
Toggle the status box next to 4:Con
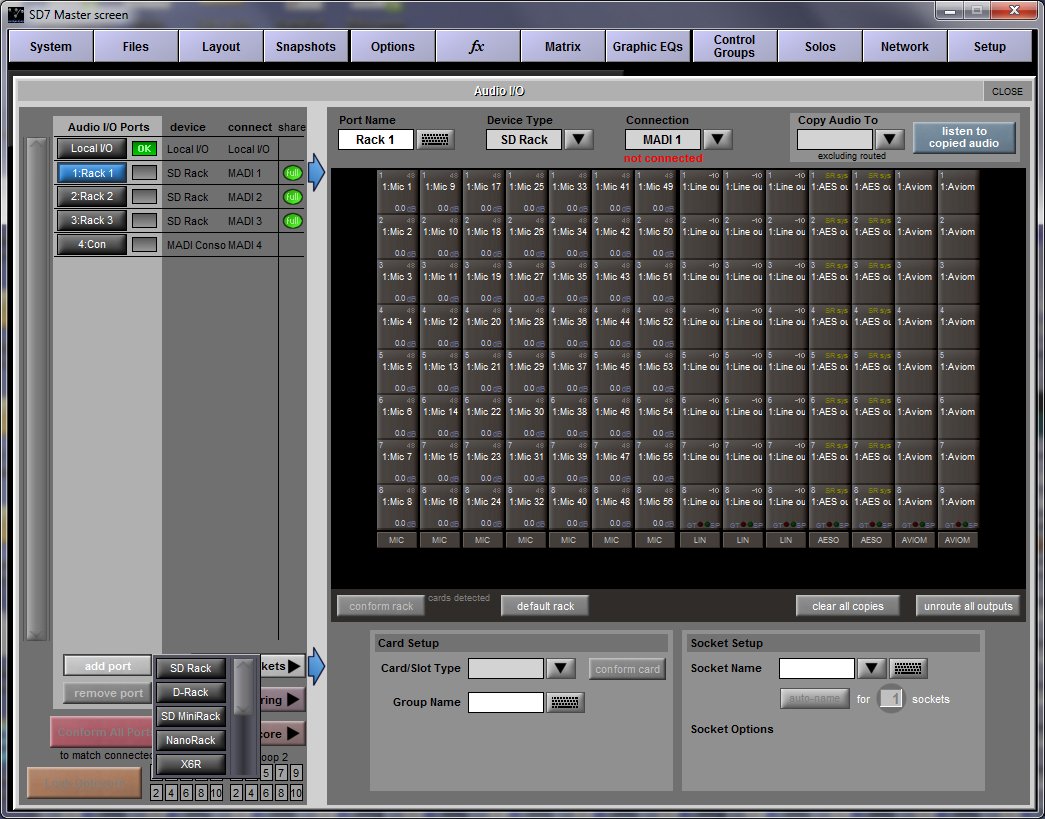click(x=144, y=245)
